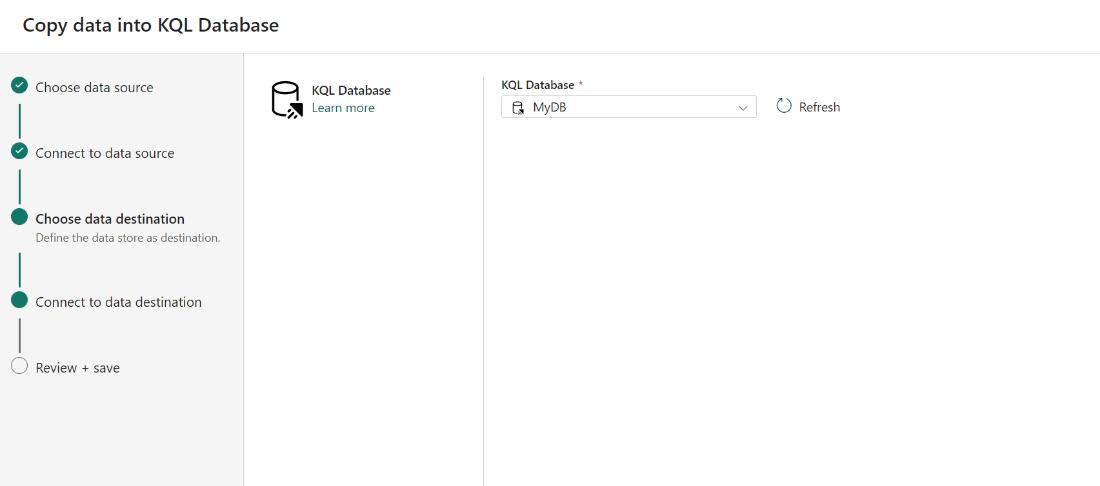Screen dimensions: 1100x486
Task: Click the checkmark icon beside Choose data source
Action: [19, 86]
